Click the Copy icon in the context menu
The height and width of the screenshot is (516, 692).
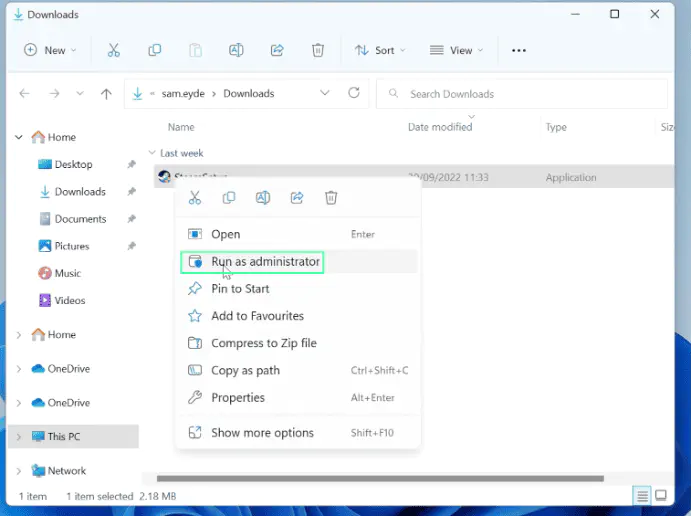(x=229, y=198)
